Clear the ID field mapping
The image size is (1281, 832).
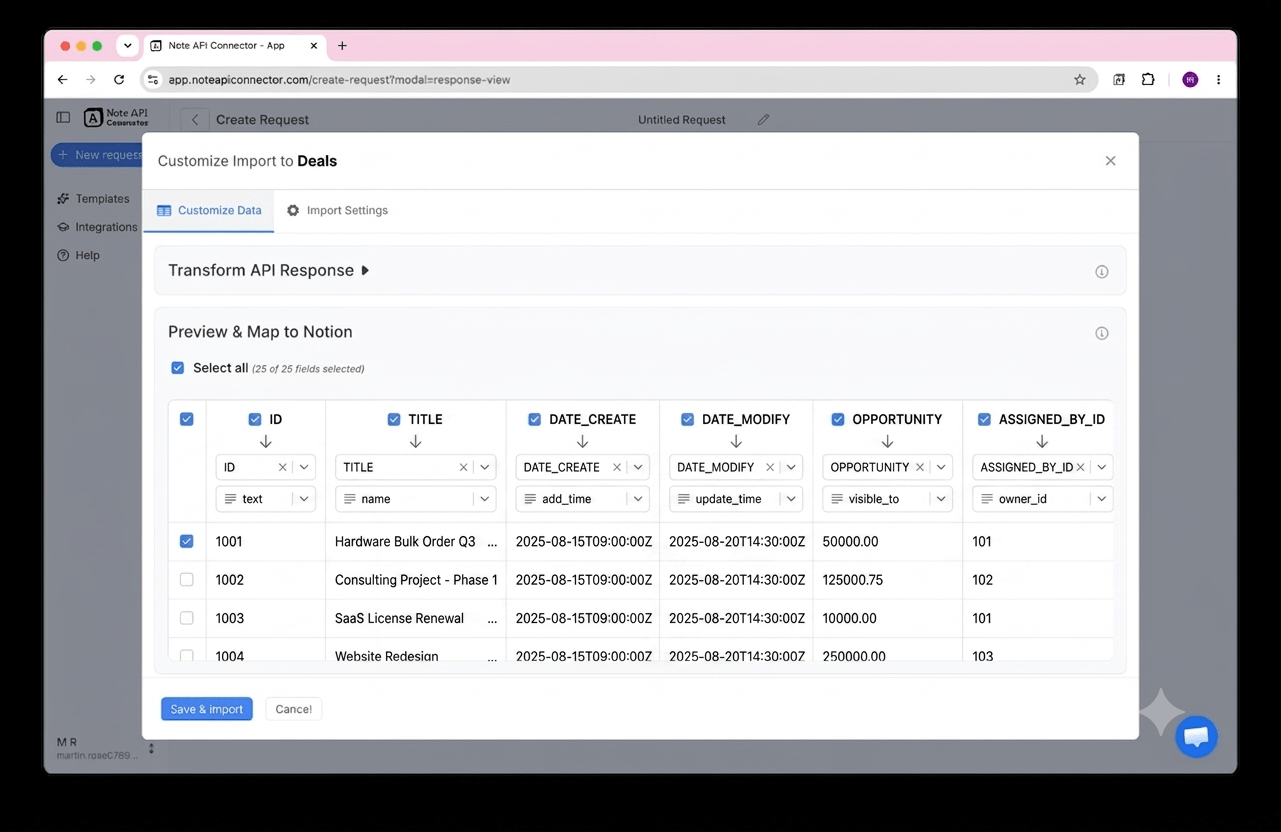pos(282,467)
